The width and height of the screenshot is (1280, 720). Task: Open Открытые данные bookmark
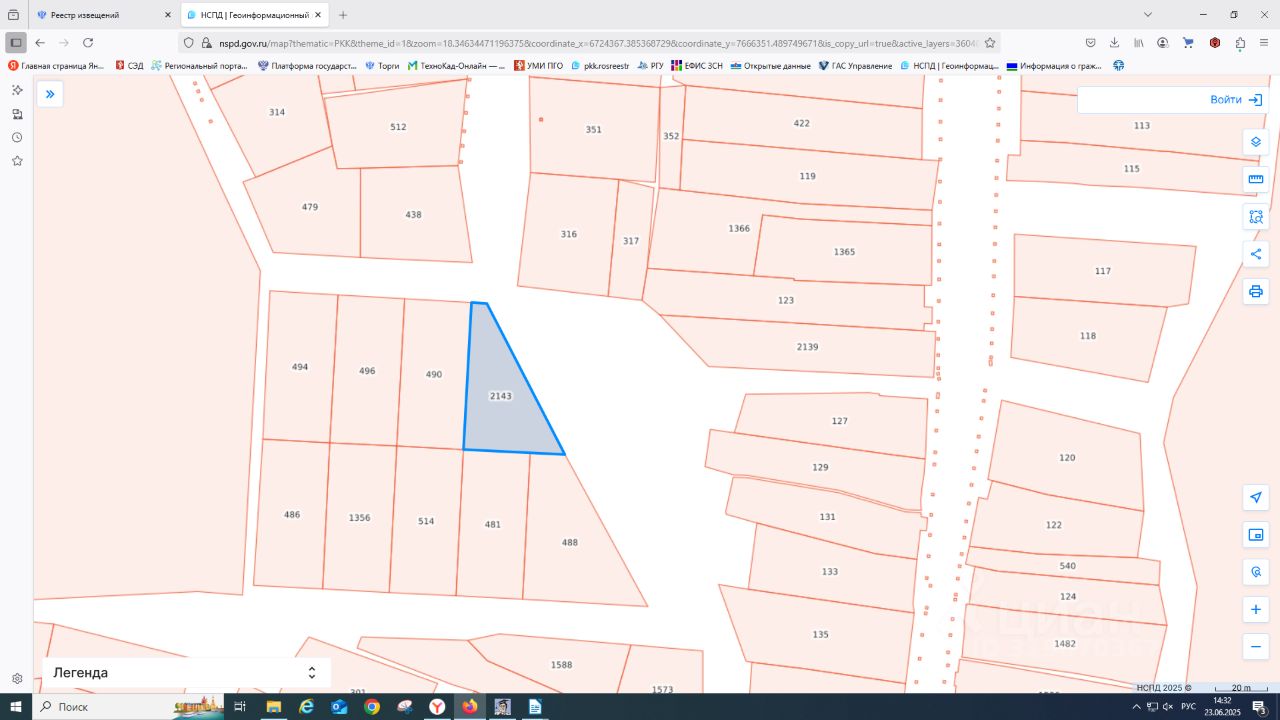click(x=770, y=66)
